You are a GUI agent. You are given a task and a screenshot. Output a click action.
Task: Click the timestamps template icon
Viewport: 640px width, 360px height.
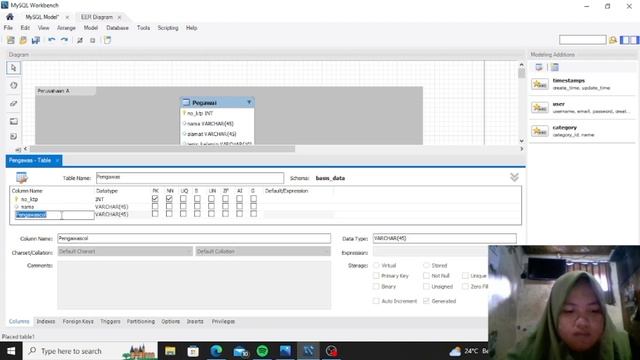click(540, 84)
